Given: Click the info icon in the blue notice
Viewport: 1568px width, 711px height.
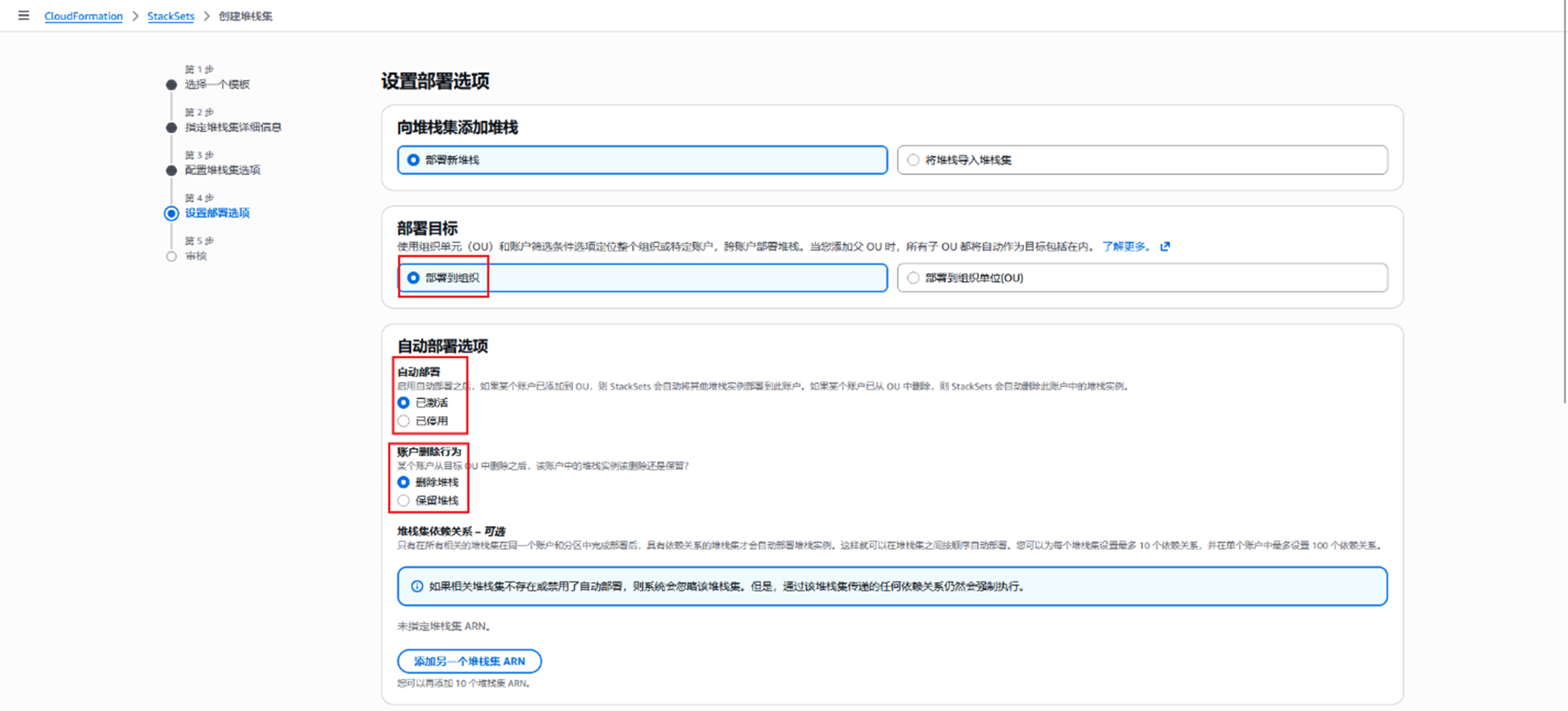Looking at the screenshot, I should (x=417, y=586).
